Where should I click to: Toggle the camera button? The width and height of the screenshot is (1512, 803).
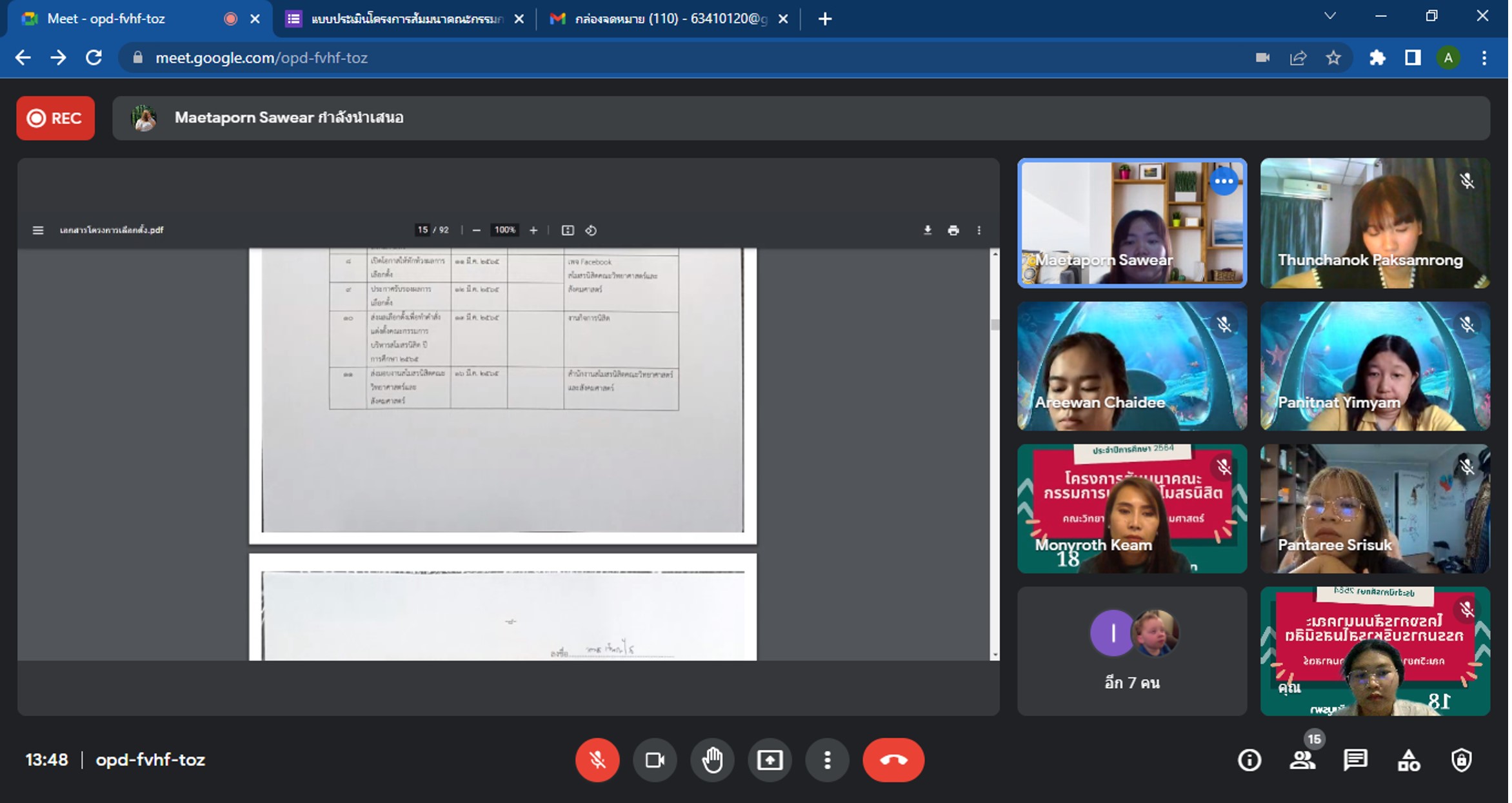tap(655, 760)
